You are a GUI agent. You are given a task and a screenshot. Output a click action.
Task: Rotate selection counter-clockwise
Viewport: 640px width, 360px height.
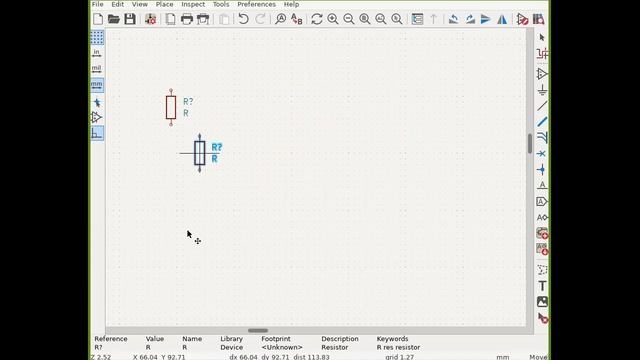pyautogui.click(x=453, y=19)
